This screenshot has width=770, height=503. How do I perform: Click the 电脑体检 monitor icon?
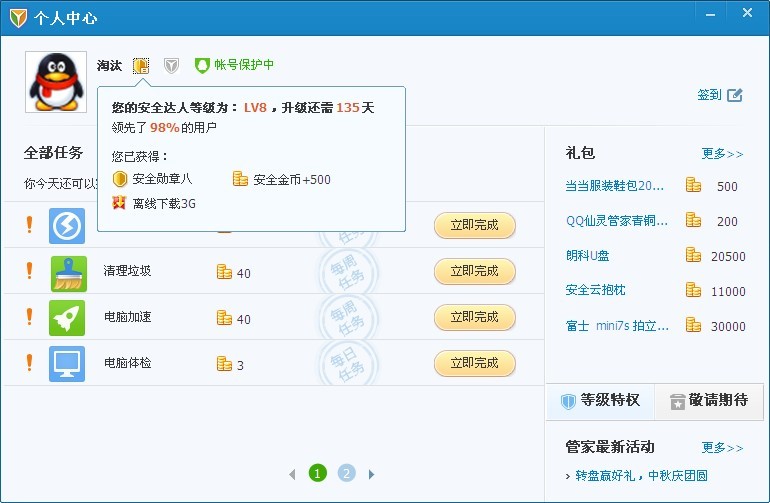click(x=67, y=364)
